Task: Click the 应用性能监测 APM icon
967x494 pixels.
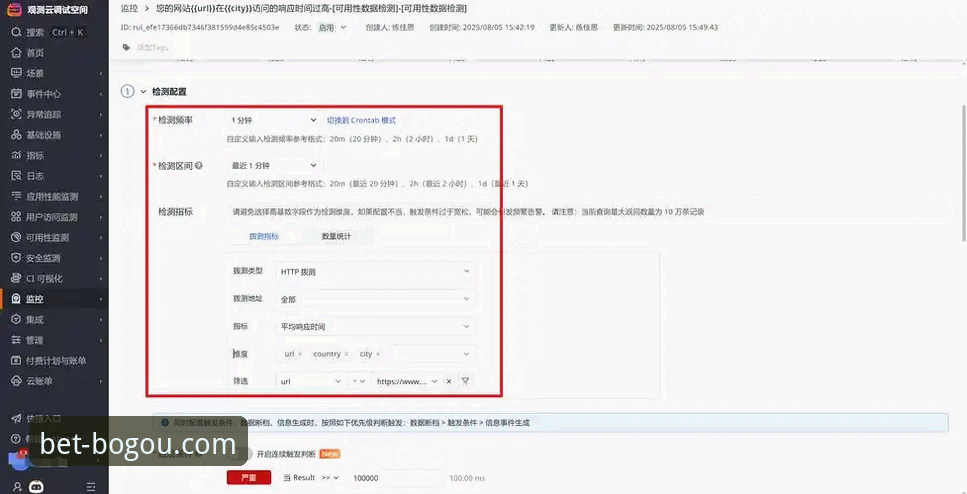Action: (x=17, y=197)
